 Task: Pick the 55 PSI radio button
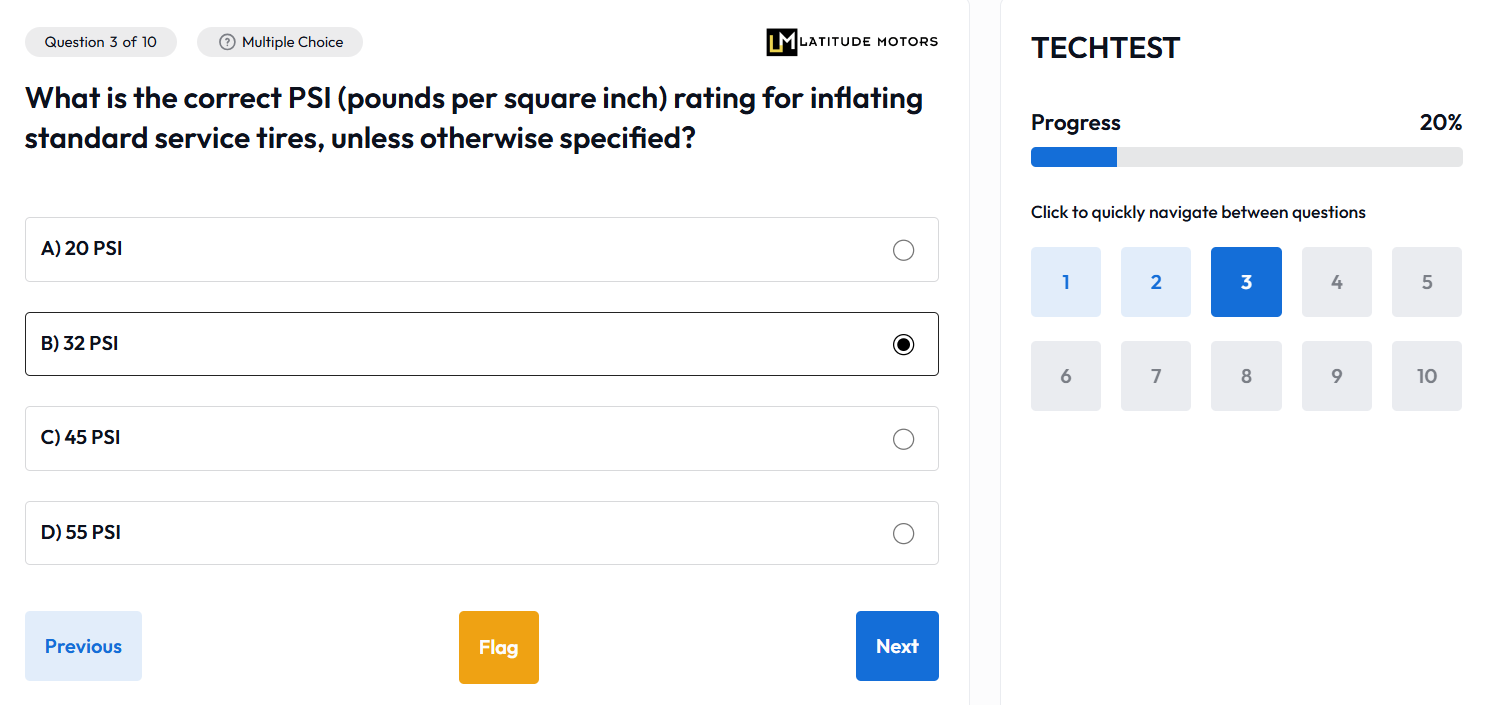pyautogui.click(x=903, y=533)
